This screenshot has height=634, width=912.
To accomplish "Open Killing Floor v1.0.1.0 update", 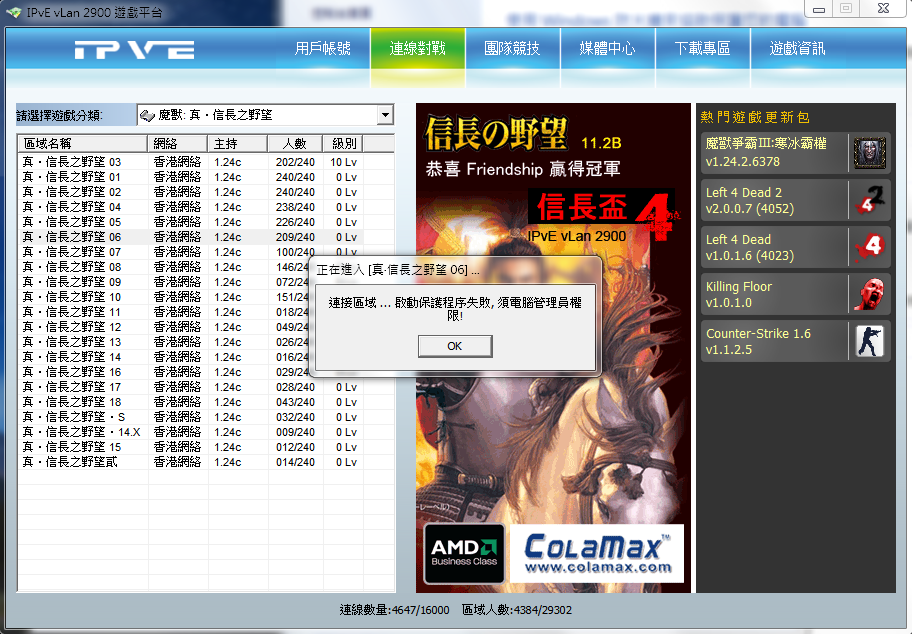I will (x=795, y=294).
